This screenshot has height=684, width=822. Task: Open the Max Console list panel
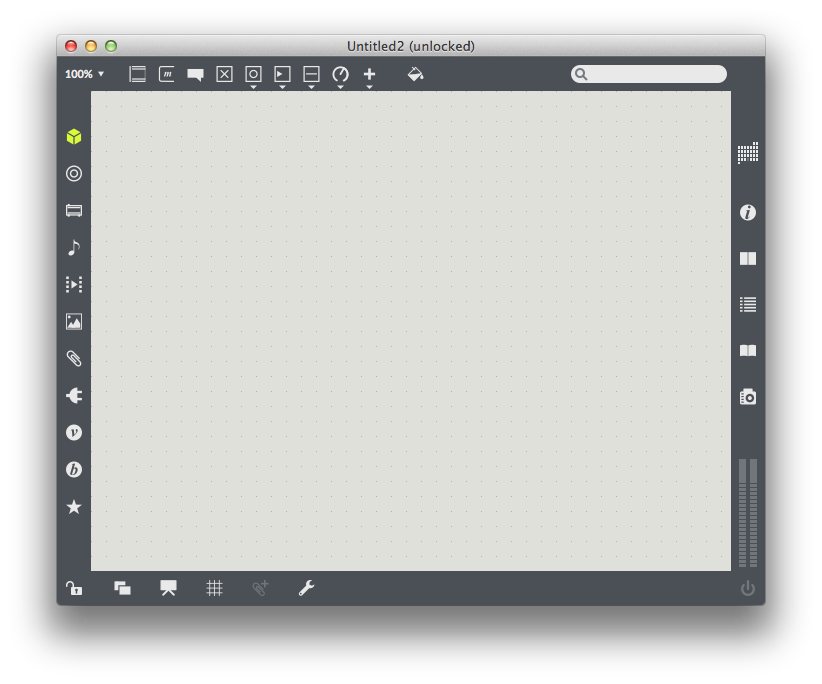click(x=748, y=305)
